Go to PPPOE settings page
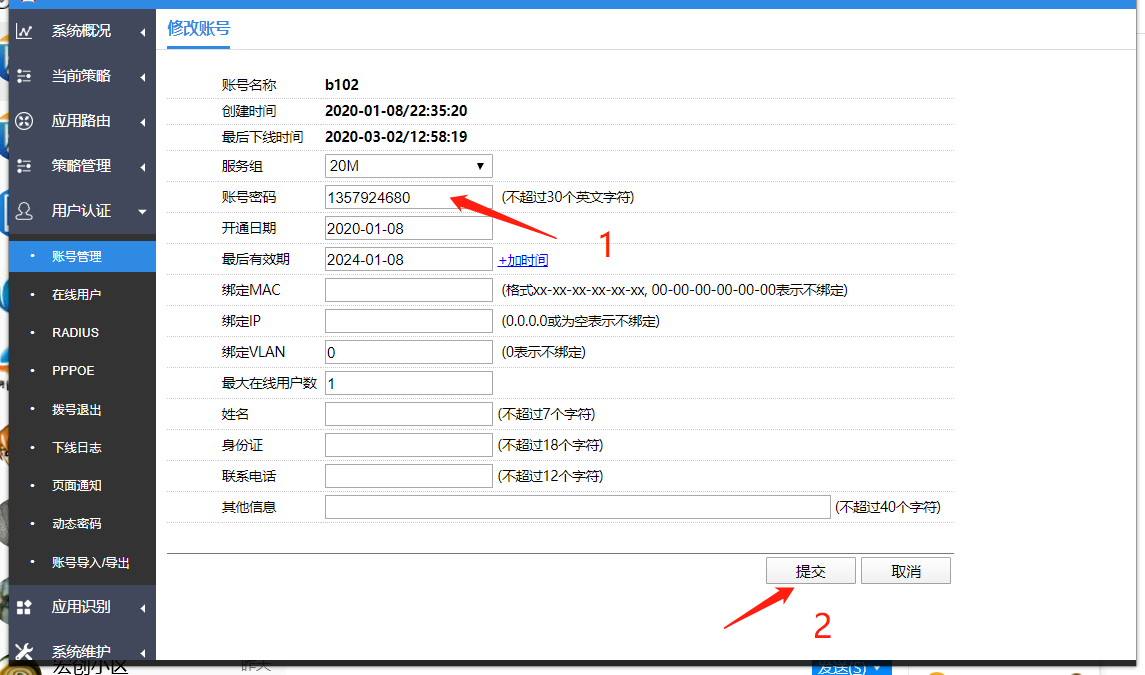 point(73,370)
